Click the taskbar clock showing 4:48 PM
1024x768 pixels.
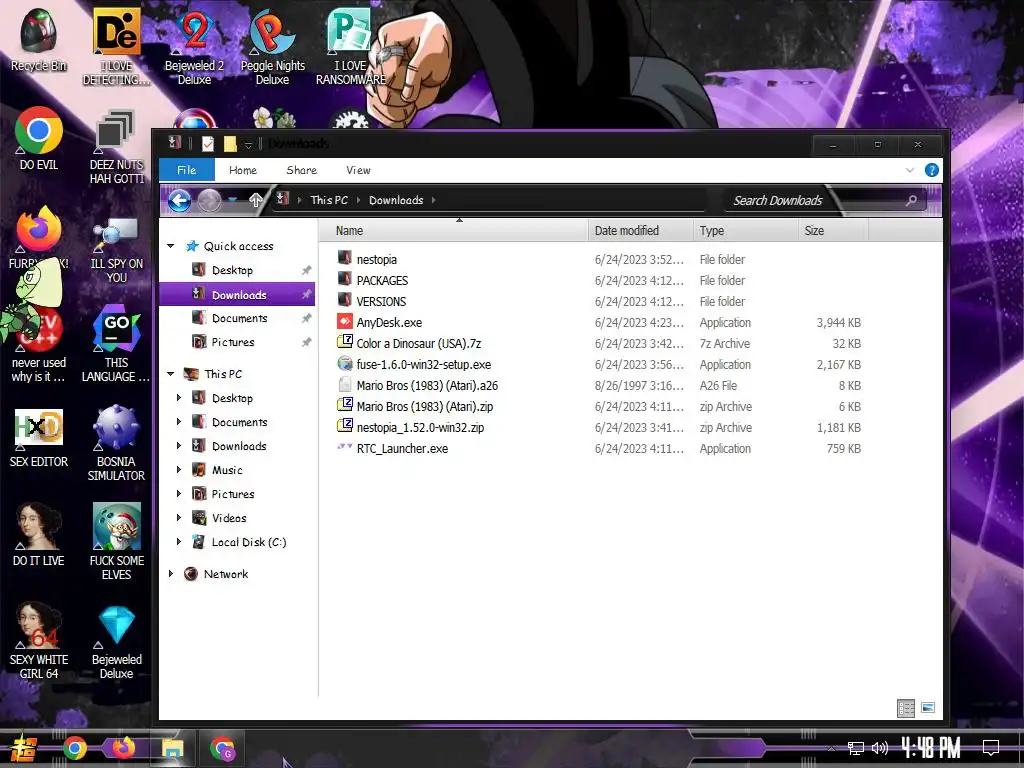point(931,748)
